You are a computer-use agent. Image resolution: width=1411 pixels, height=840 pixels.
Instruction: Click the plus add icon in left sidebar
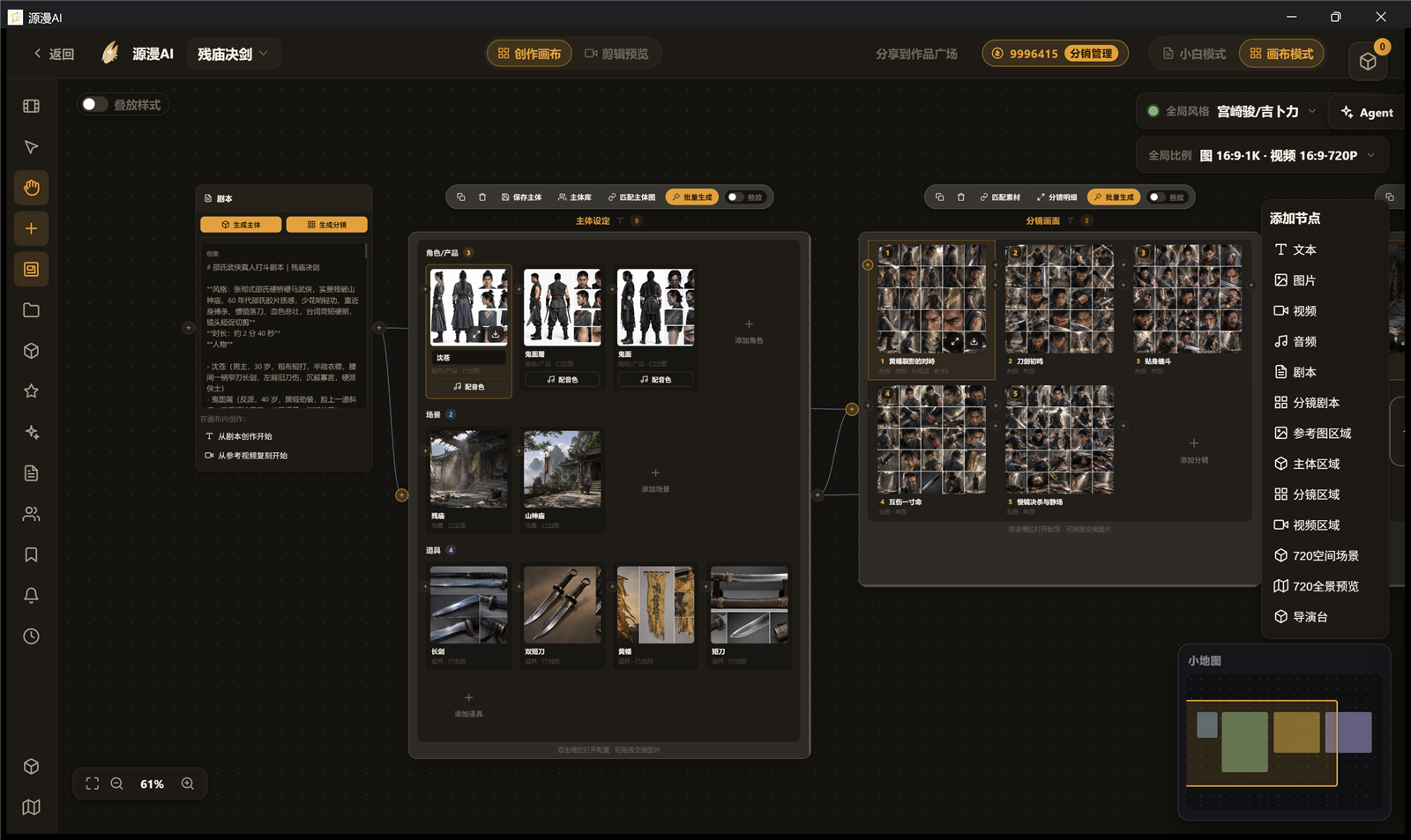[x=31, y=228]
